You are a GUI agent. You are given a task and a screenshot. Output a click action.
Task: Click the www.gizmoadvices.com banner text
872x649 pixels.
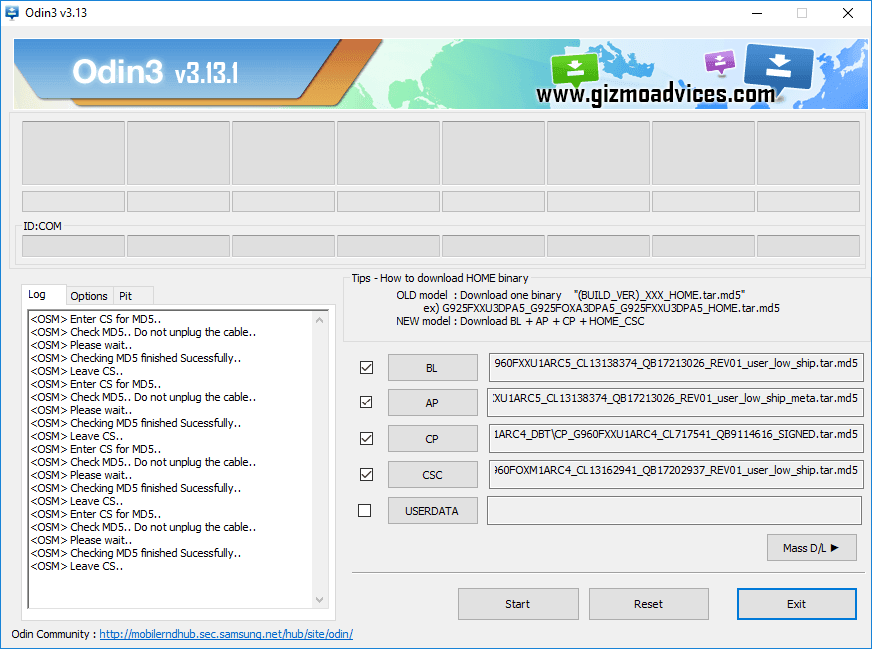click(x=656, y=95)
